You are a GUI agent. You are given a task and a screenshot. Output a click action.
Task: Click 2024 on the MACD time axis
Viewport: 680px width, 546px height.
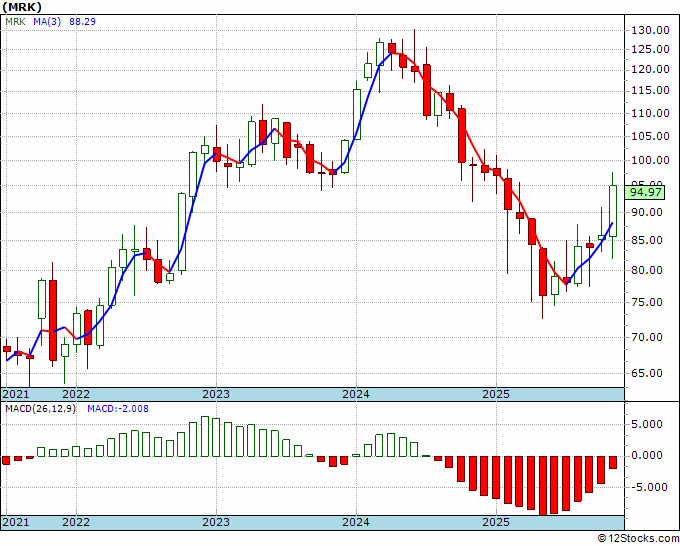click(x=356, y=522)
